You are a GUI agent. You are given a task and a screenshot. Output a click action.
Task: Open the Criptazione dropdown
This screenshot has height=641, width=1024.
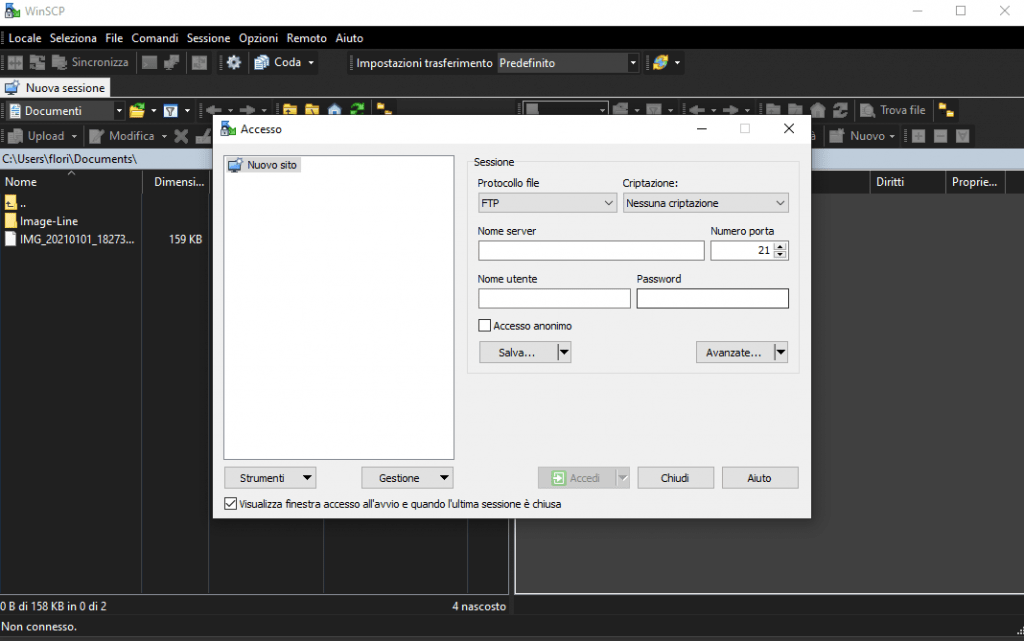(705, 202)
